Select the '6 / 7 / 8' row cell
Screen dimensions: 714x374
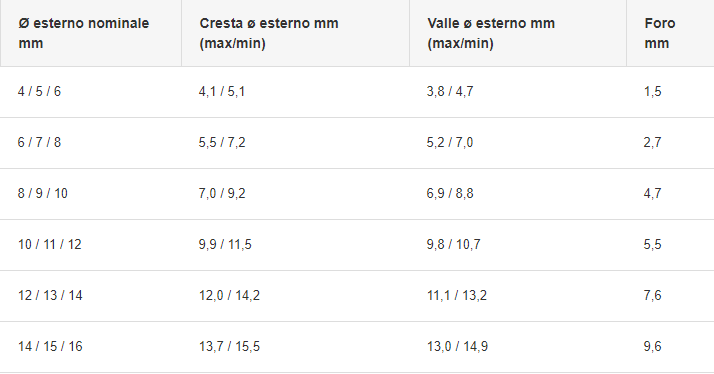[39, 143]
